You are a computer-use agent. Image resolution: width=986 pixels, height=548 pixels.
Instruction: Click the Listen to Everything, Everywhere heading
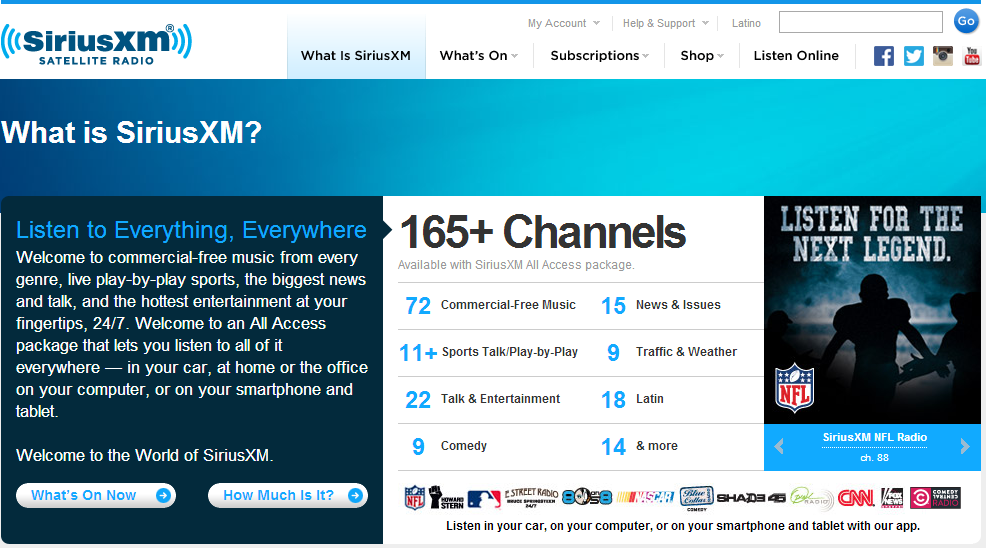(191, 230)
